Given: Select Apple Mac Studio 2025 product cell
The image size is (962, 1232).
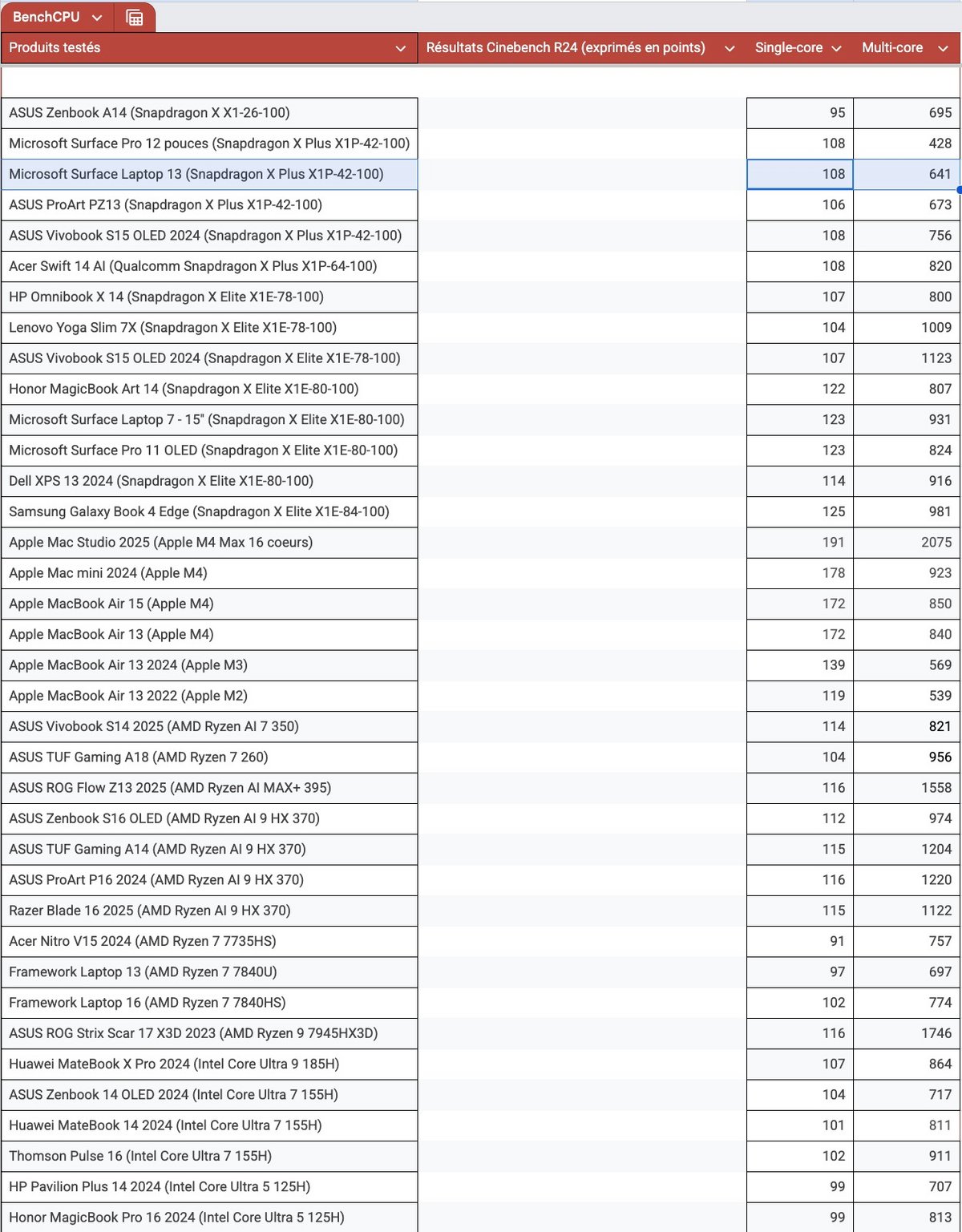Looking at the screenshot, I should (x=209, y=543).
